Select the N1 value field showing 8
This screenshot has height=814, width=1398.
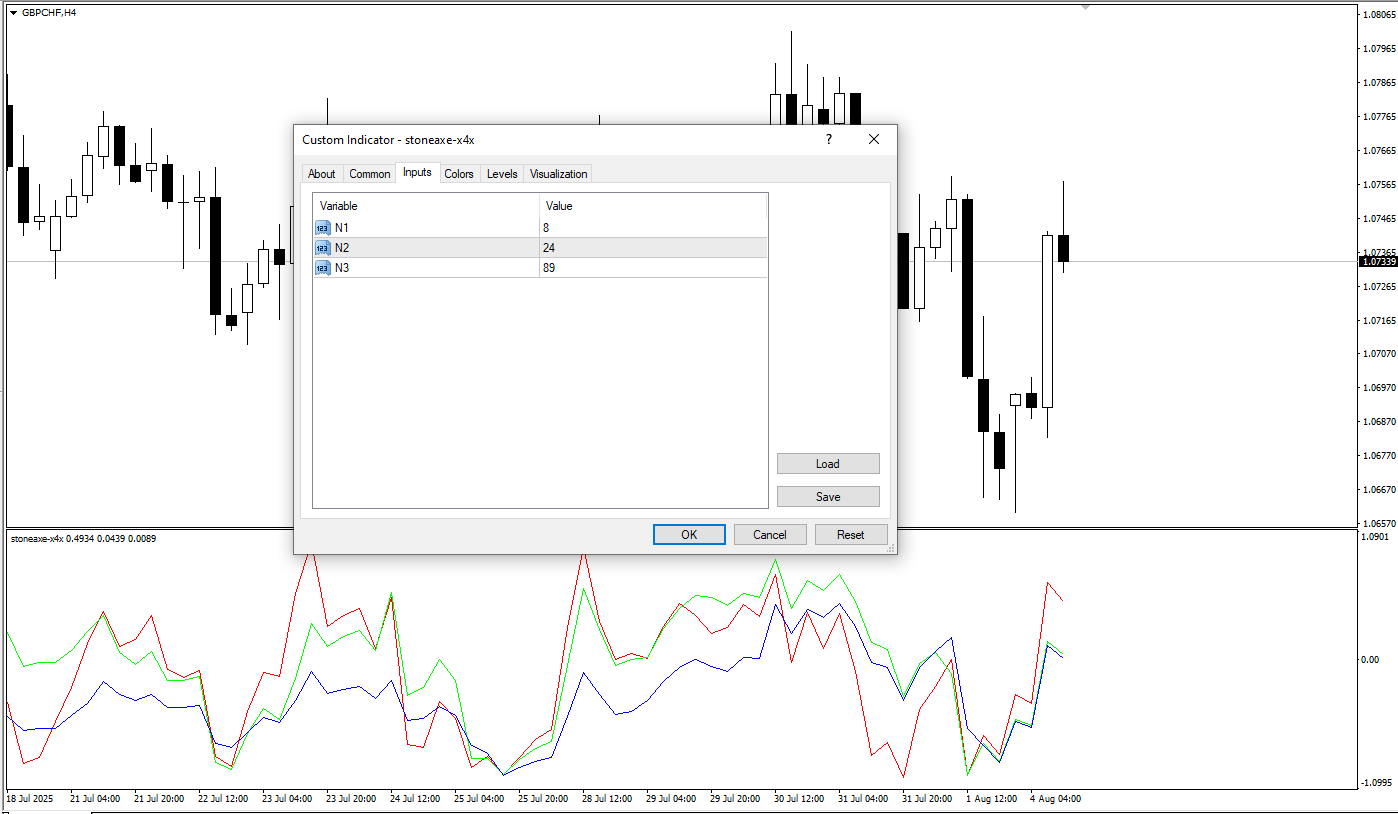tap(652, 228)
